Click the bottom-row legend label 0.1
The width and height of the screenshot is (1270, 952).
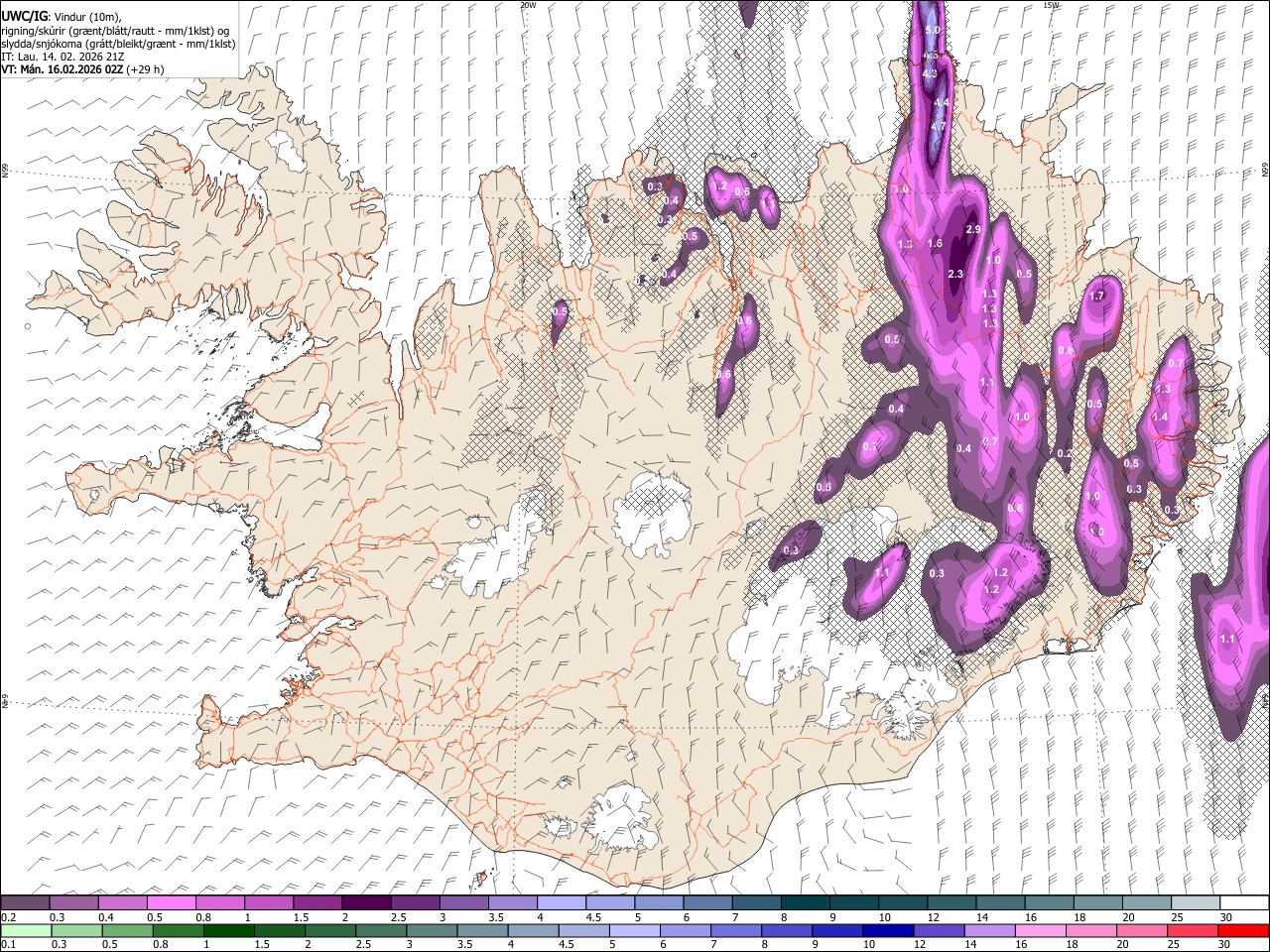7,945
